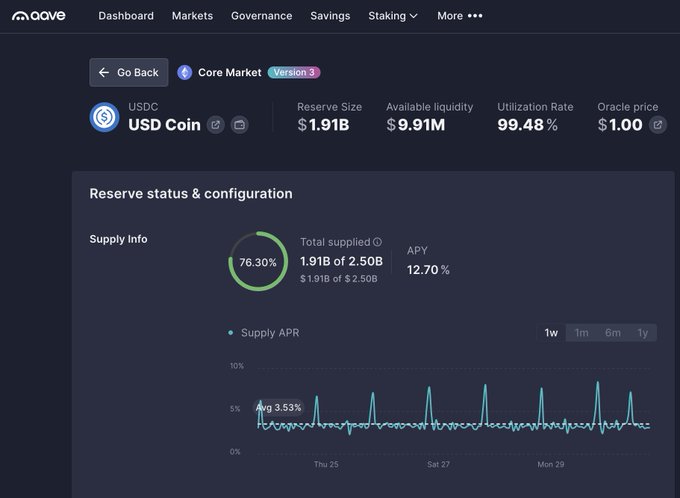
Task: Click the More three-dots icon
Action: coord(475,16)
